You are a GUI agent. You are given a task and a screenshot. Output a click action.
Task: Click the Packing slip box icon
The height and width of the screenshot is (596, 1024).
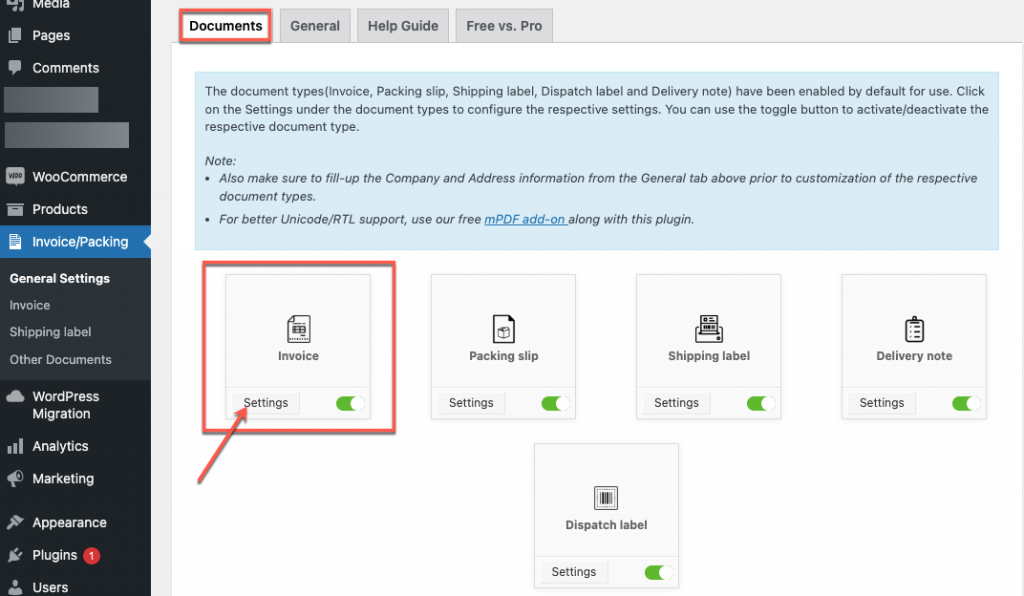tap(504, 329)
